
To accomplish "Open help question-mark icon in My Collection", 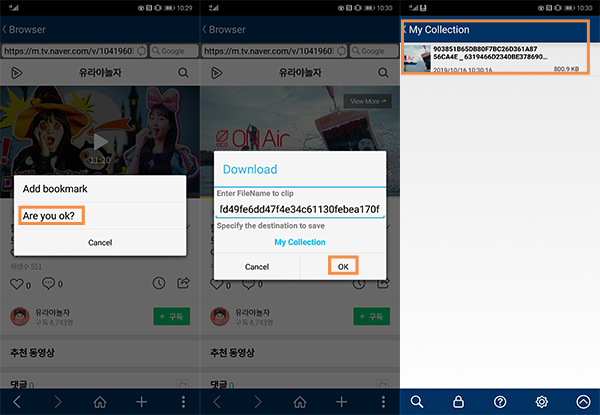I will coord(500,402).
